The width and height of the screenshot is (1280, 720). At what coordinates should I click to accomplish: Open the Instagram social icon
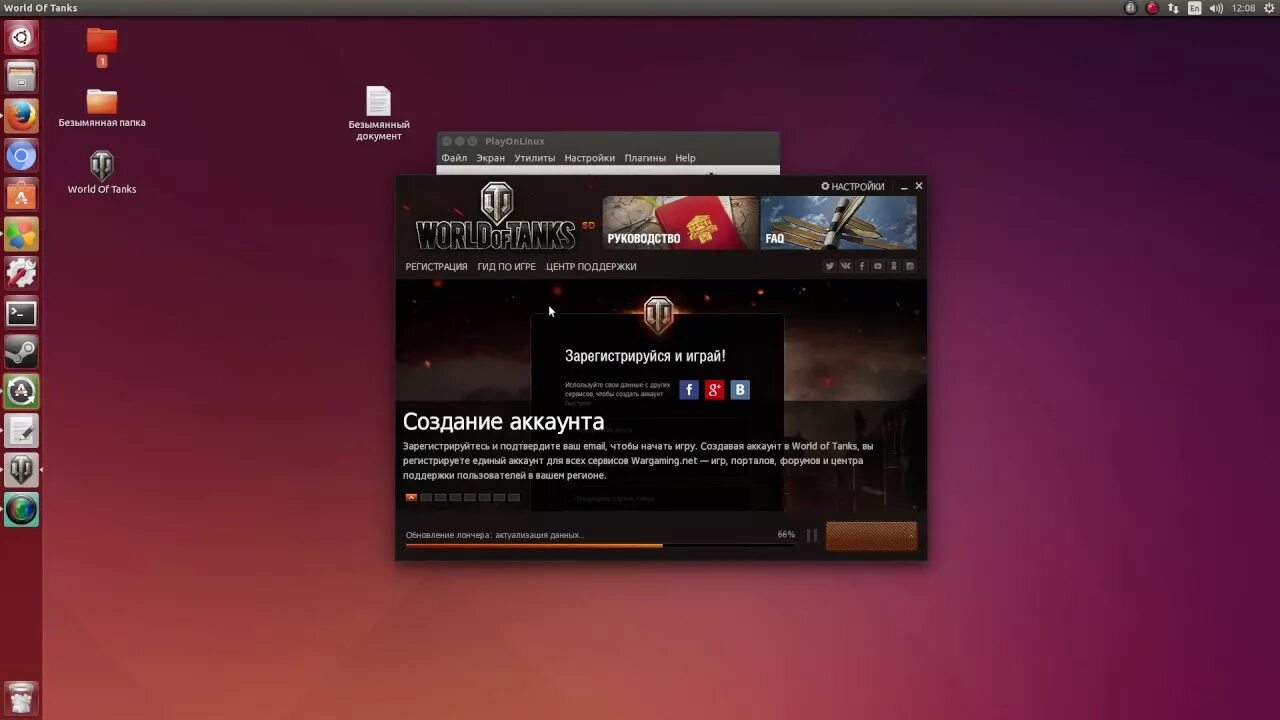point(909,266)
